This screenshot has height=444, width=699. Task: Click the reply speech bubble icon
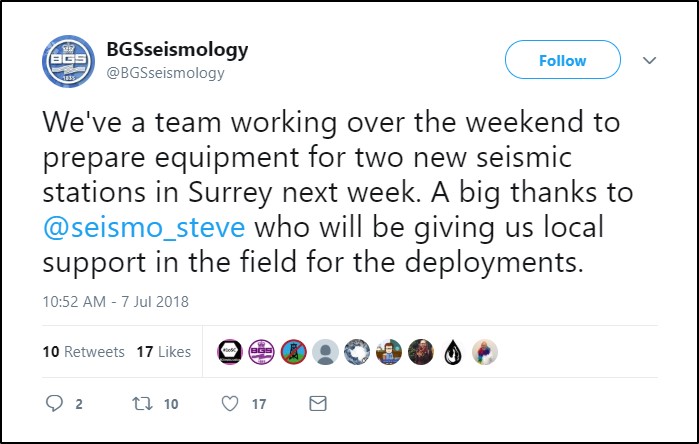(55, 405)
